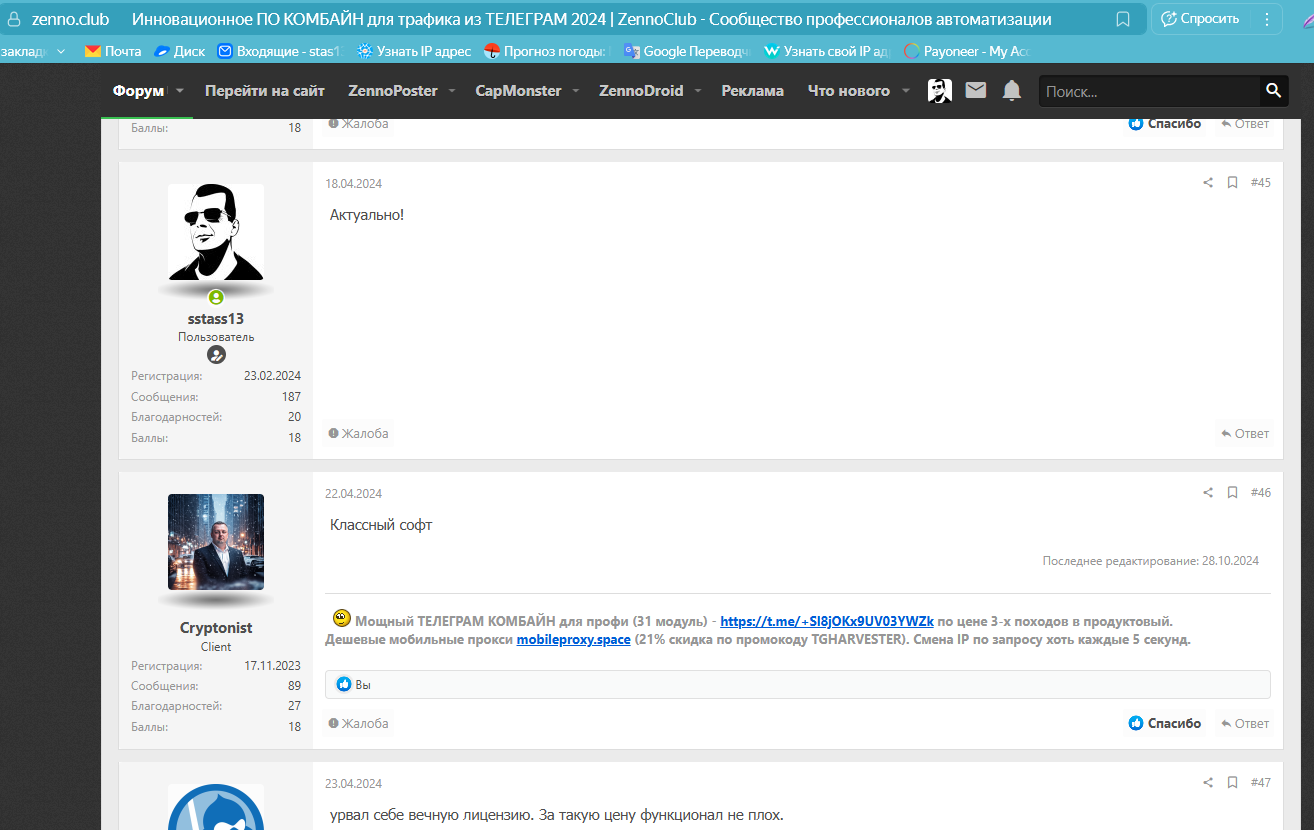The width and height of the screenshot is (1314, 830).
Task: Go to Перейти на сайт
Action: point(265,91)
